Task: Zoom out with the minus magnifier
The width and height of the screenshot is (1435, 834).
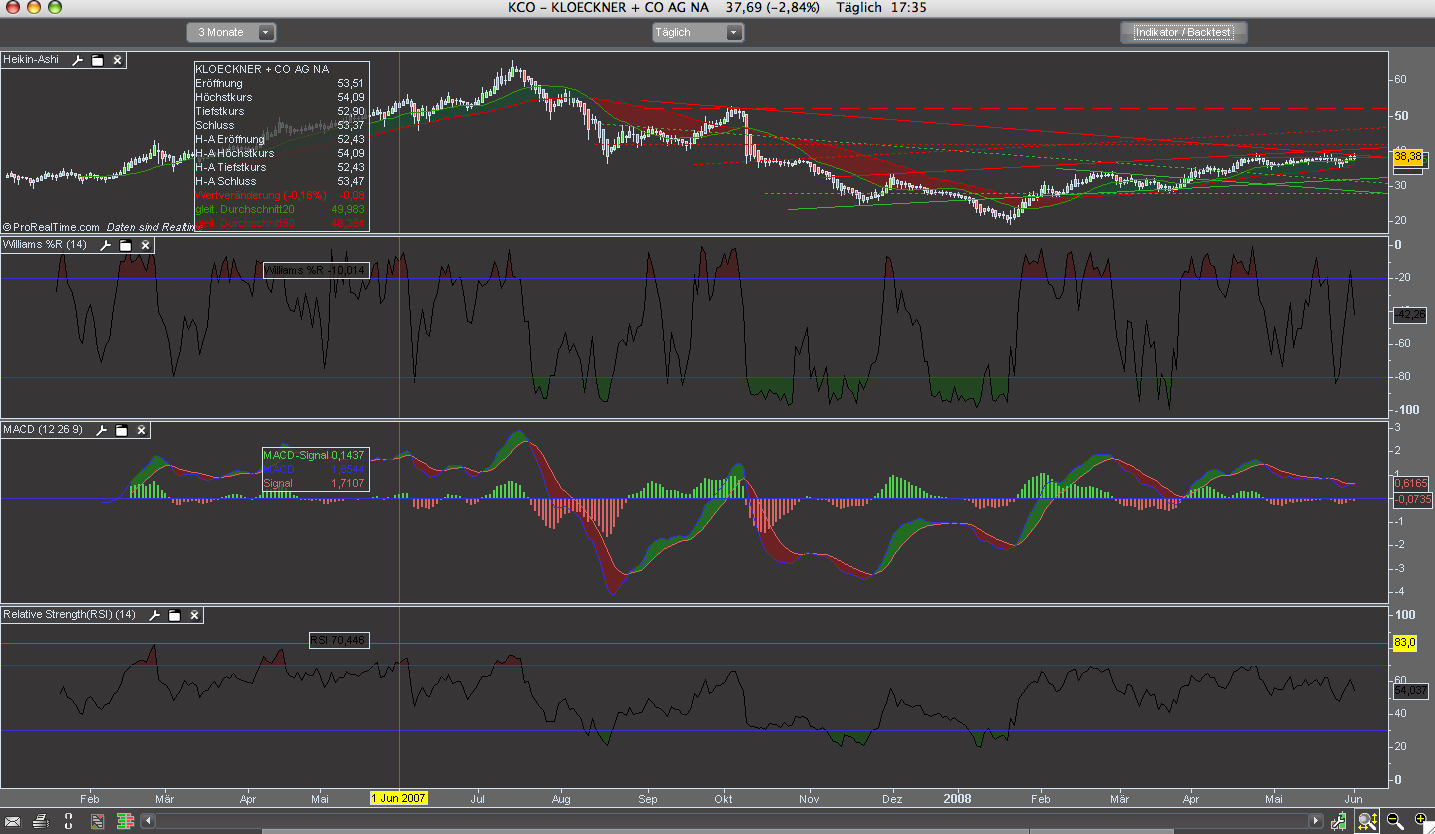Action: click(x=1395, y=821)
